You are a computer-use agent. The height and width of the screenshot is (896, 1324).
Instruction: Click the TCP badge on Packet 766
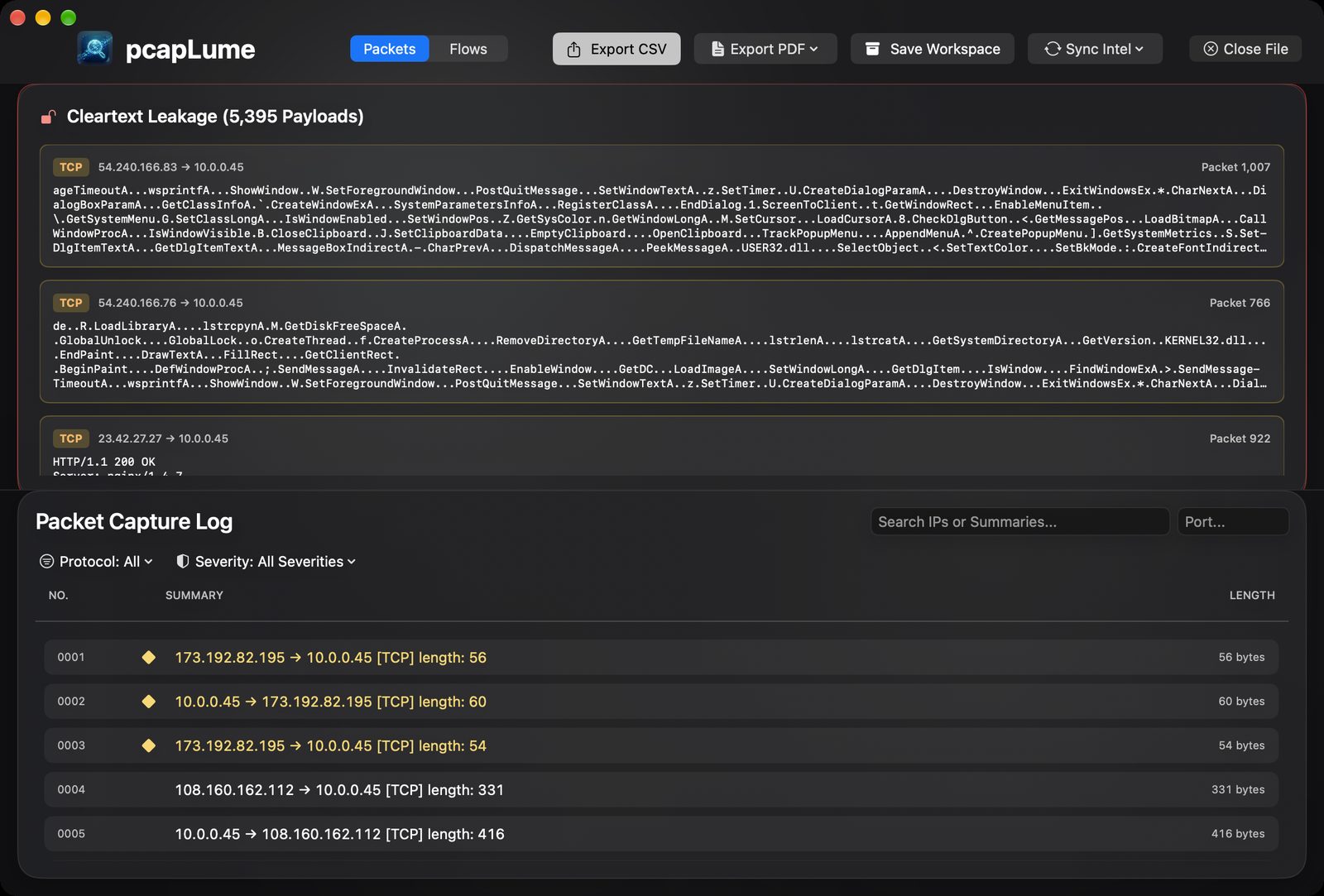click(71, 303)
